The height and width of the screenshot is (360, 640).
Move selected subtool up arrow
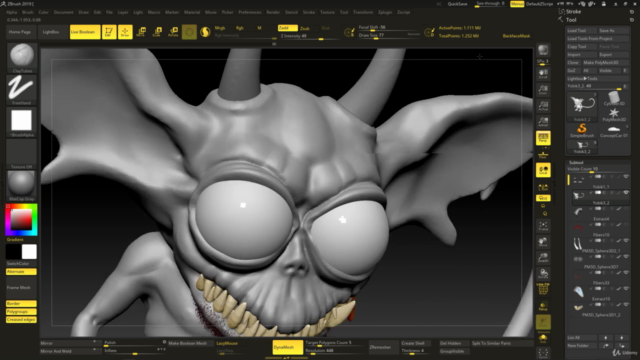(605, 338)
